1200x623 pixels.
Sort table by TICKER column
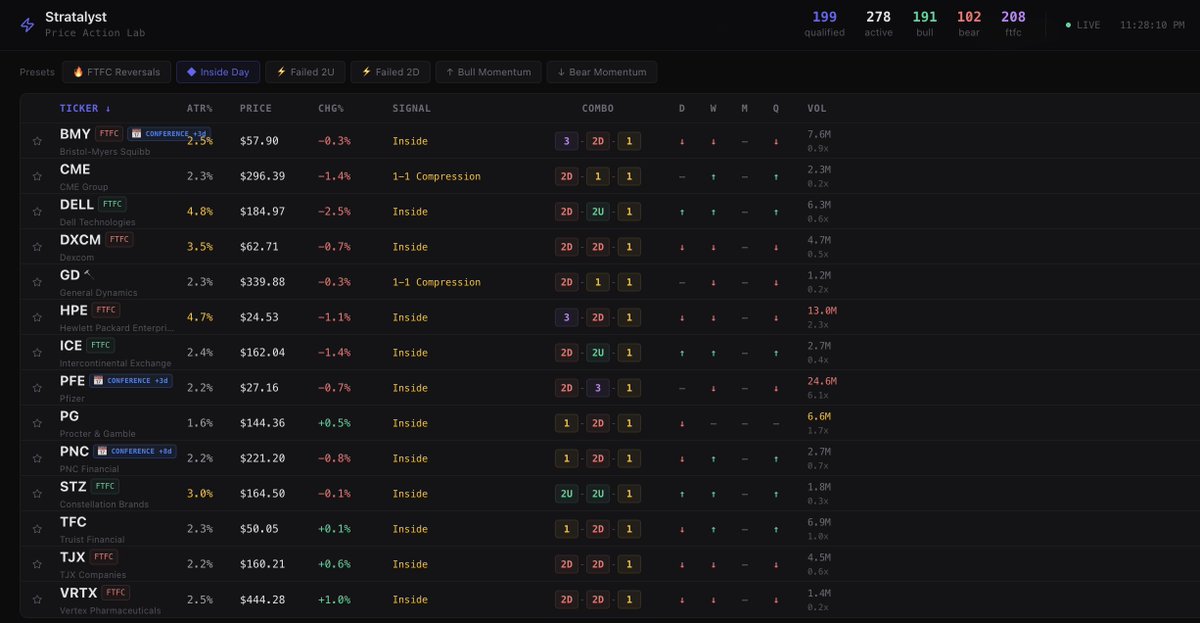pos(86,108)
